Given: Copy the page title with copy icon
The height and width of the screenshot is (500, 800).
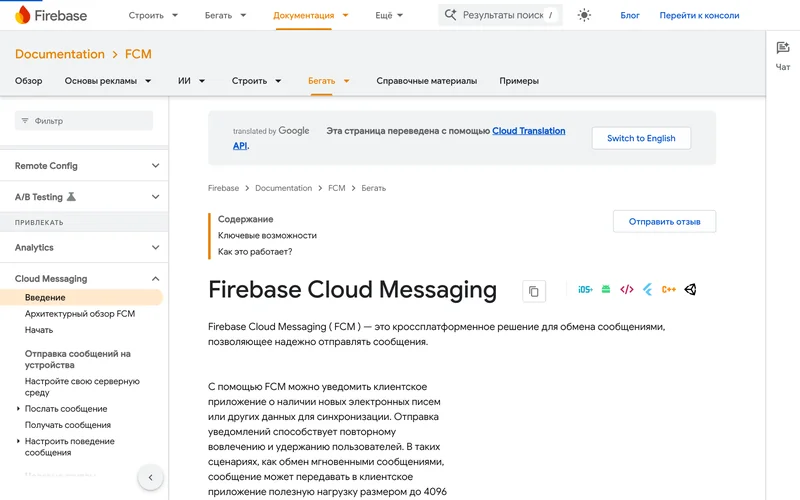Looking at the screenshot, I should pos(534,291).
